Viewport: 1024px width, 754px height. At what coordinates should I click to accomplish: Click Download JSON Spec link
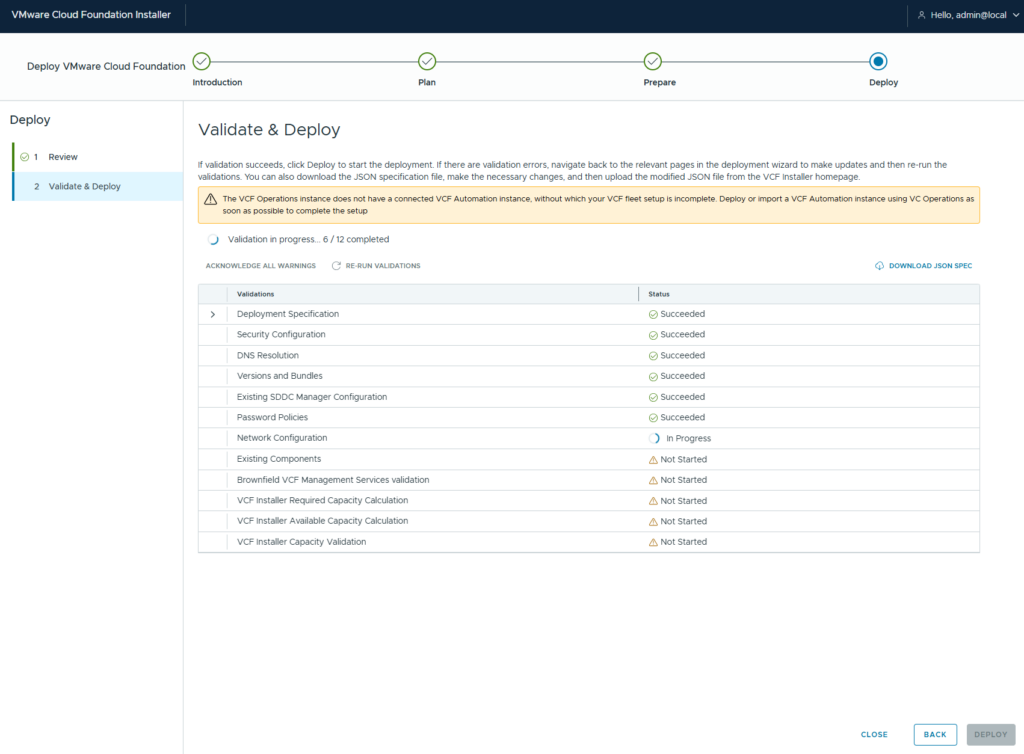pyautogui.click(x=931, y=266)
